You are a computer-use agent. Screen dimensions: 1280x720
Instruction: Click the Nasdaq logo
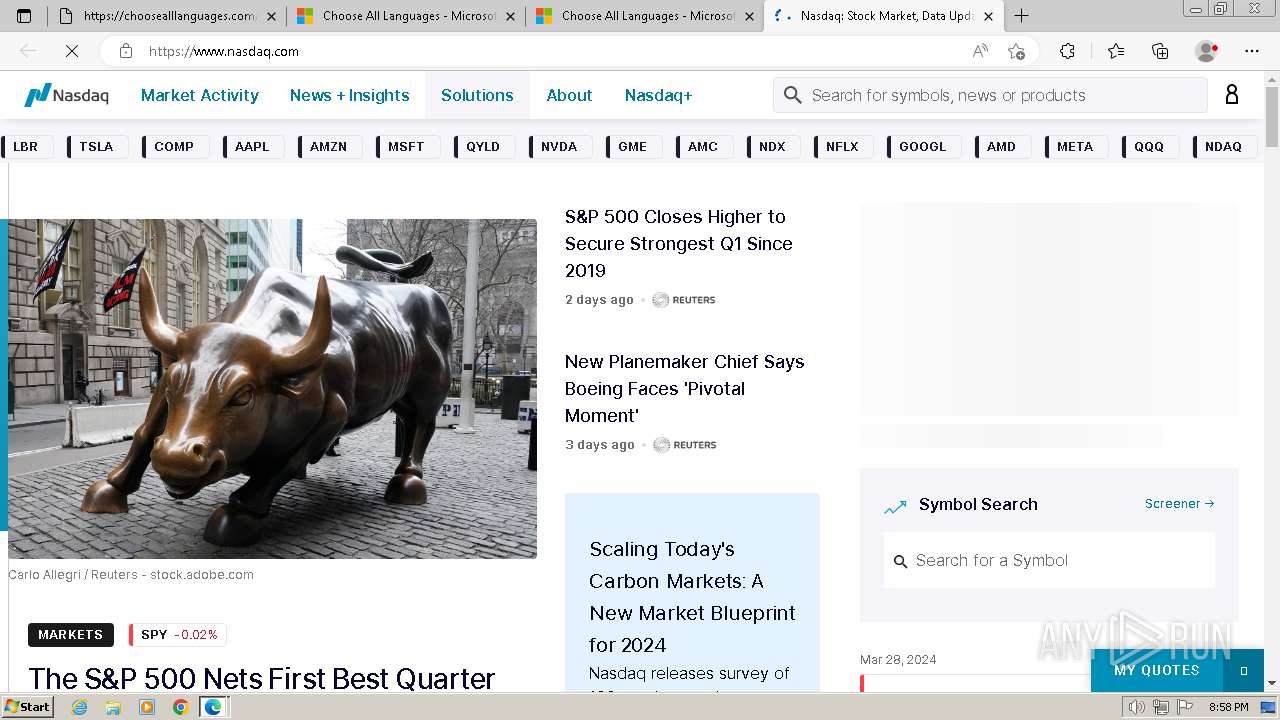tap(66, 95)
